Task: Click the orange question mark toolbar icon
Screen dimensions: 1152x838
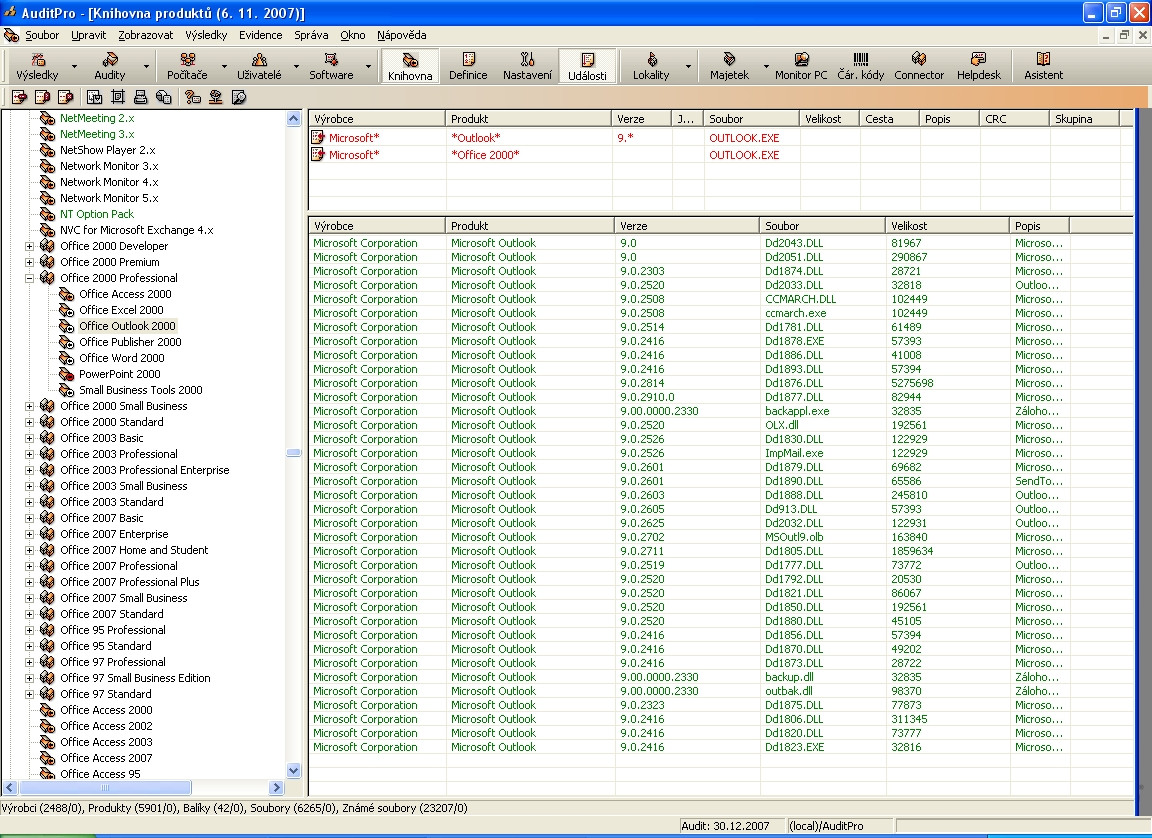Action: pyautogui.click(x=193, y=97)
